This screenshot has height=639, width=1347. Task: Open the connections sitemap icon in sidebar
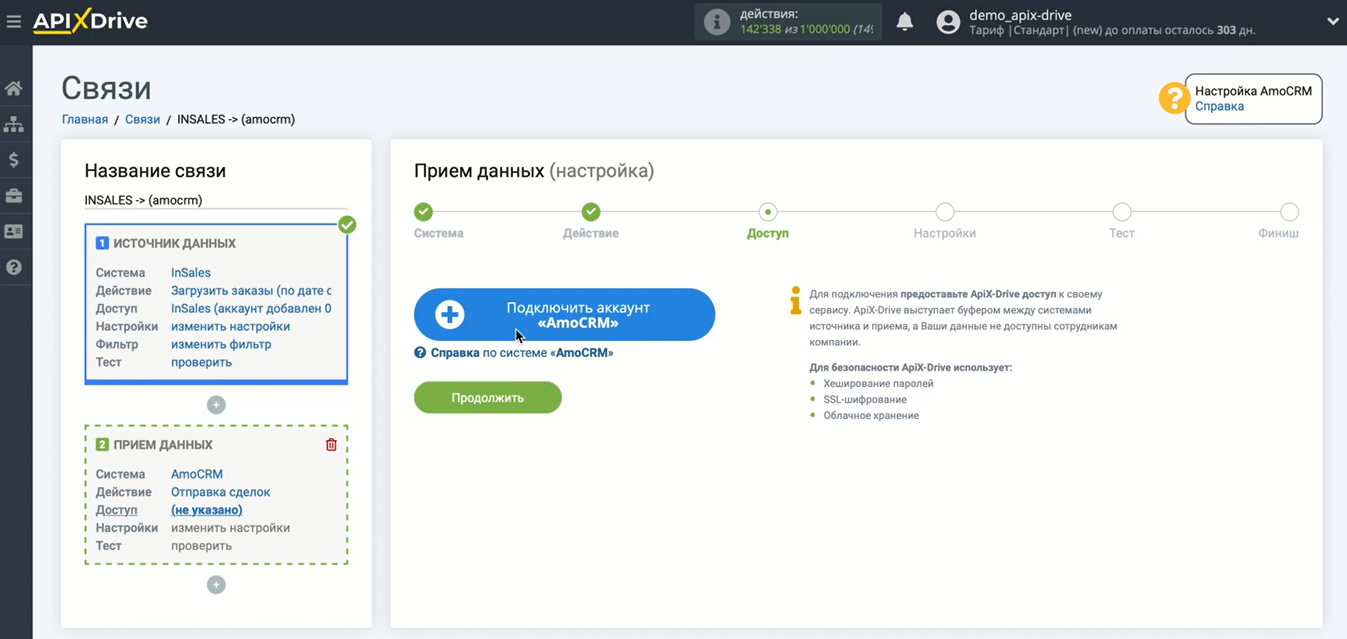(14, 124)
